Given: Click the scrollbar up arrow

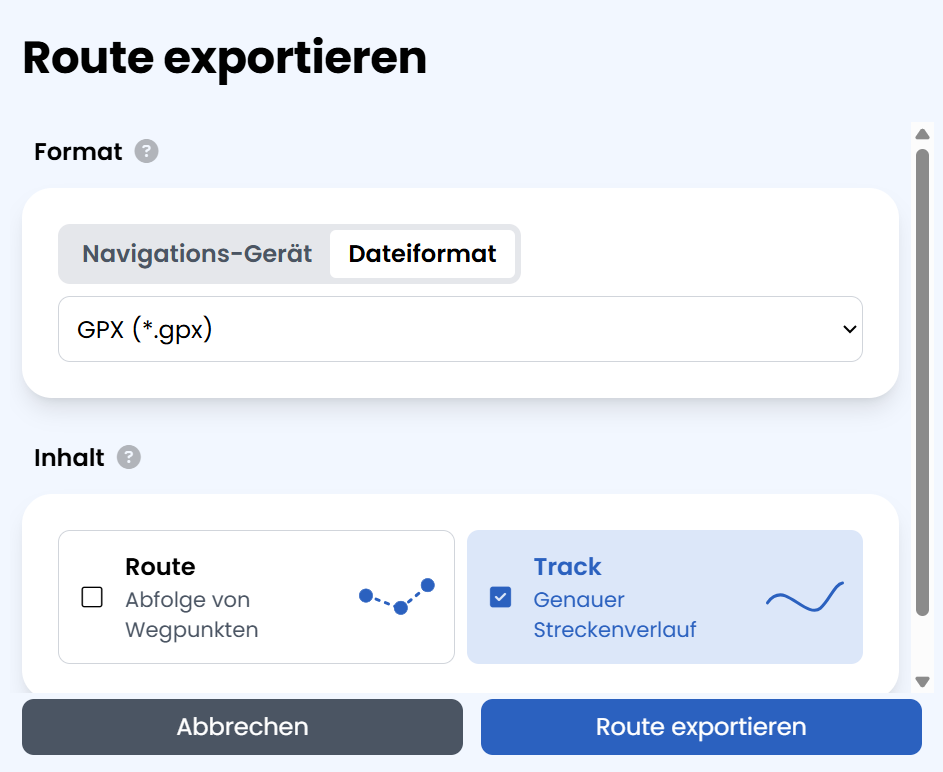Looking at the screenshot, I should point(922,134).
